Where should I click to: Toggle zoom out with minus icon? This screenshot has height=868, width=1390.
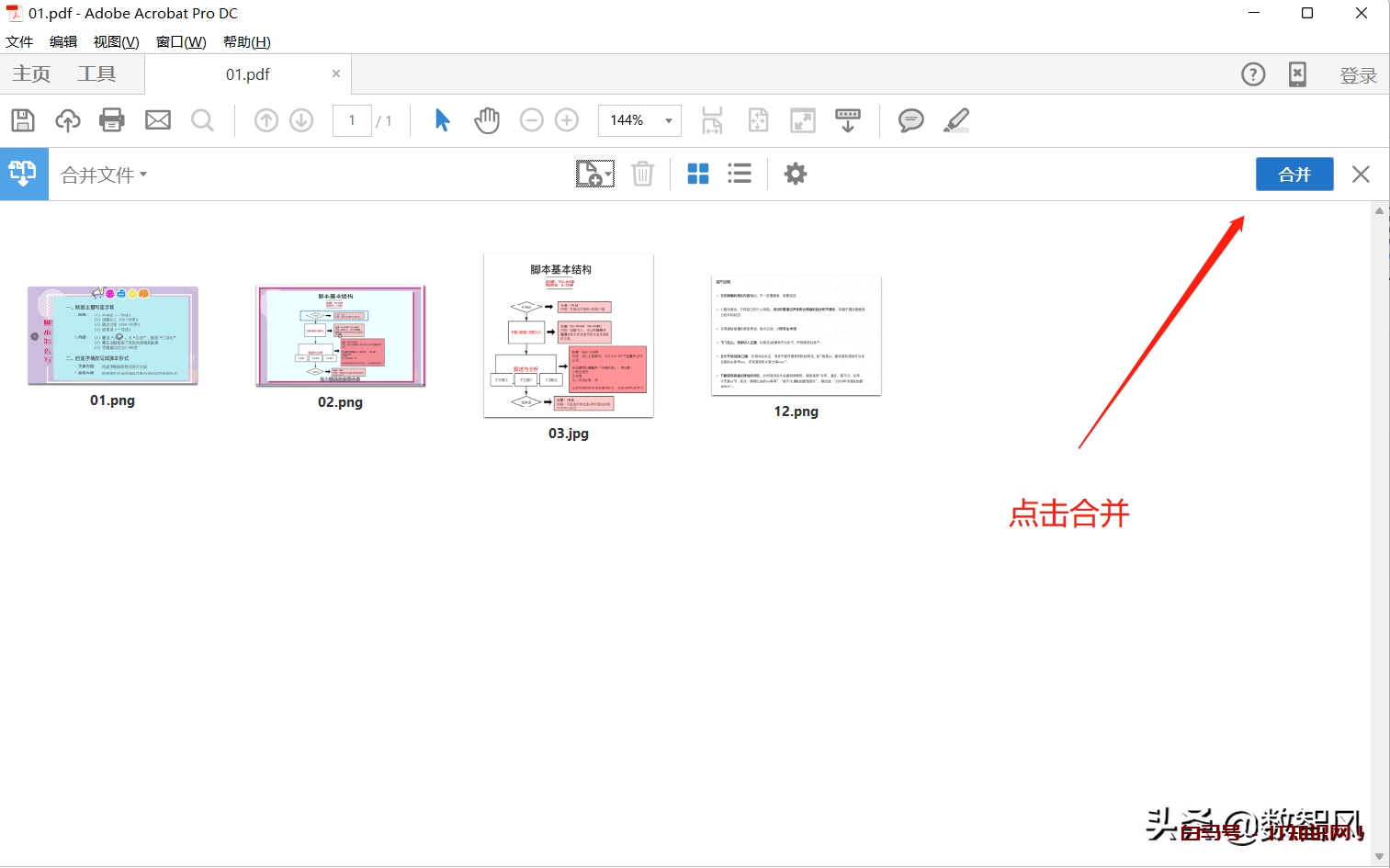[531, 119]
